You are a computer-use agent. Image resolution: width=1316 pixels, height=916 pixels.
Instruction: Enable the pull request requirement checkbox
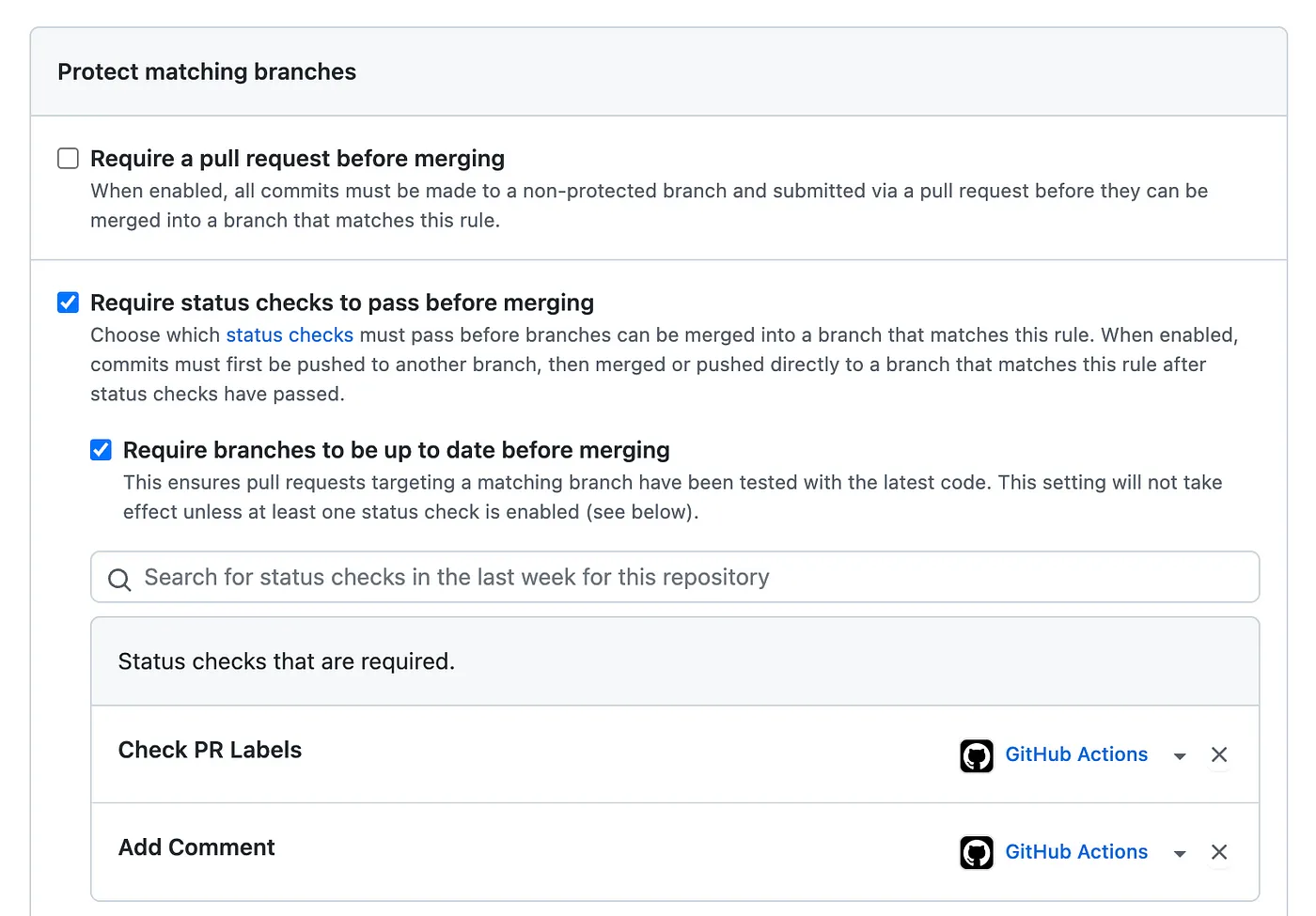[x=68, y=158]
